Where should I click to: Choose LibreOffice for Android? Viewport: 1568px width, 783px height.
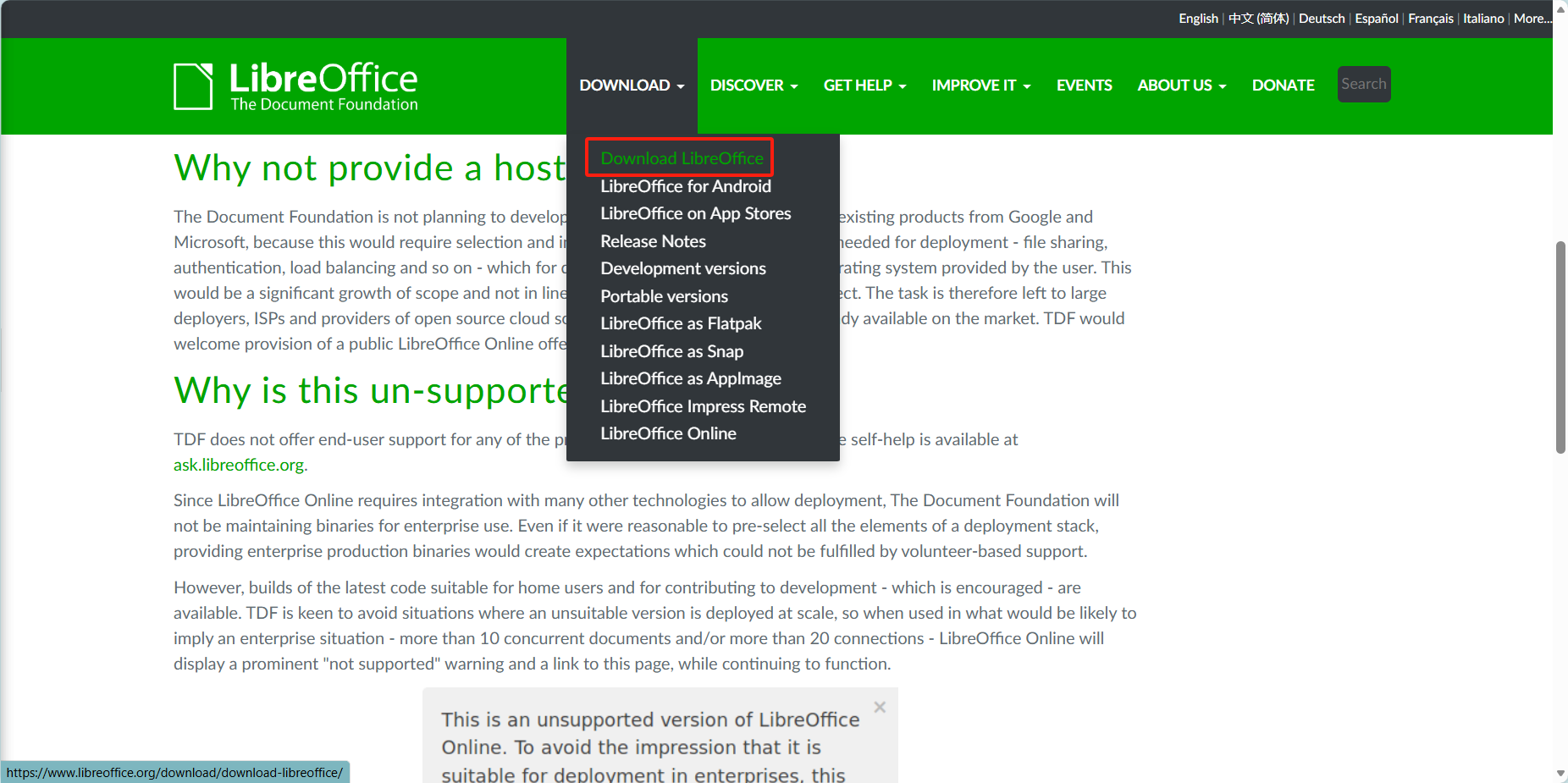click(686, 186)
